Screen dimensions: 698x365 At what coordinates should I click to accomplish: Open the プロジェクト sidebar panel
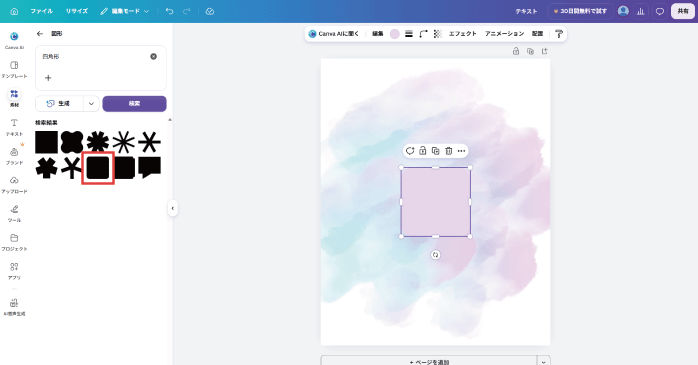click(x=14, y=242)
